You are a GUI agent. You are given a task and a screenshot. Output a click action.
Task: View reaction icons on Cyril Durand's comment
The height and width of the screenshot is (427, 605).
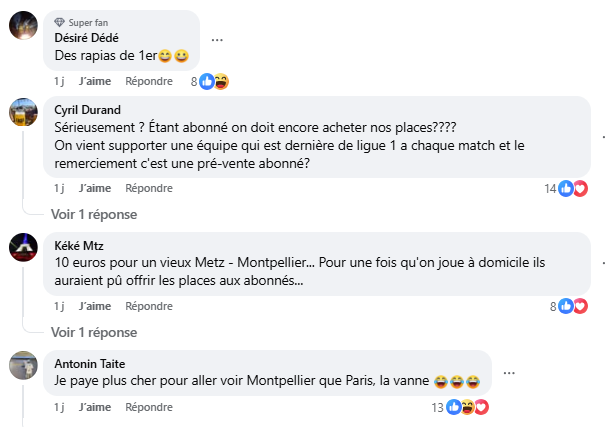pos(573,188)
